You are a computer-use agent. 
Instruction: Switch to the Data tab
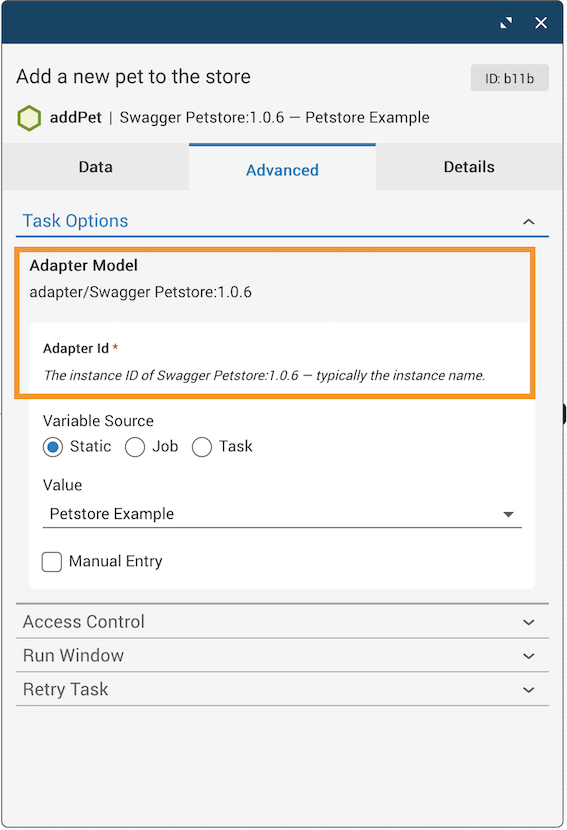click(x=95, y=167)
